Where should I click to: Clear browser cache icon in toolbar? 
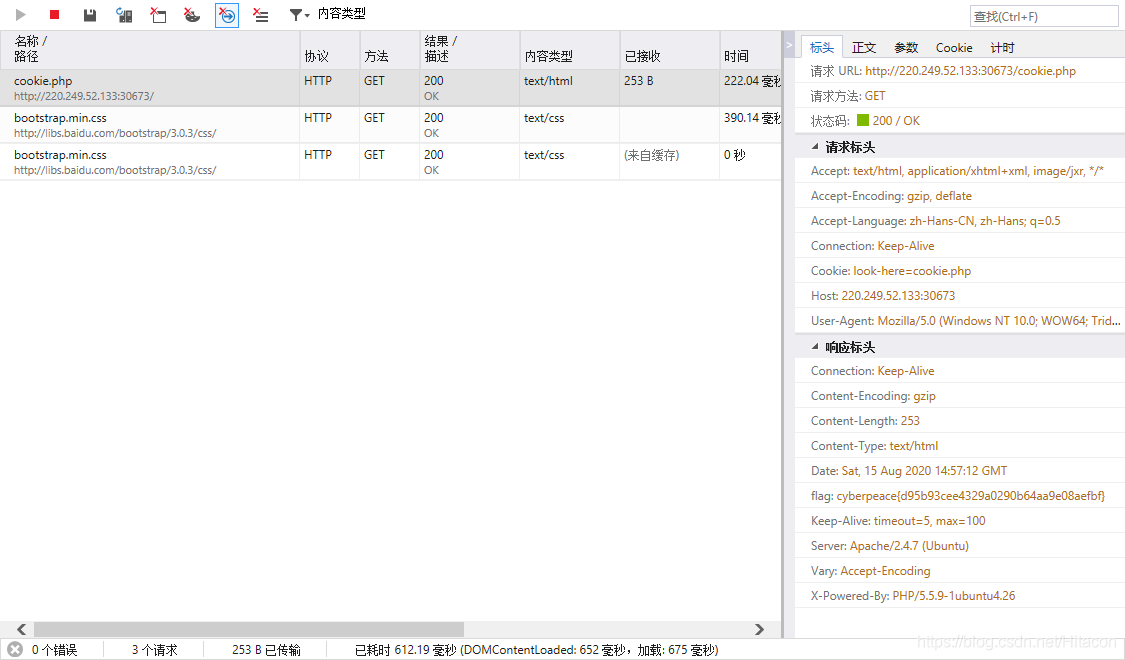click(158, 15)
